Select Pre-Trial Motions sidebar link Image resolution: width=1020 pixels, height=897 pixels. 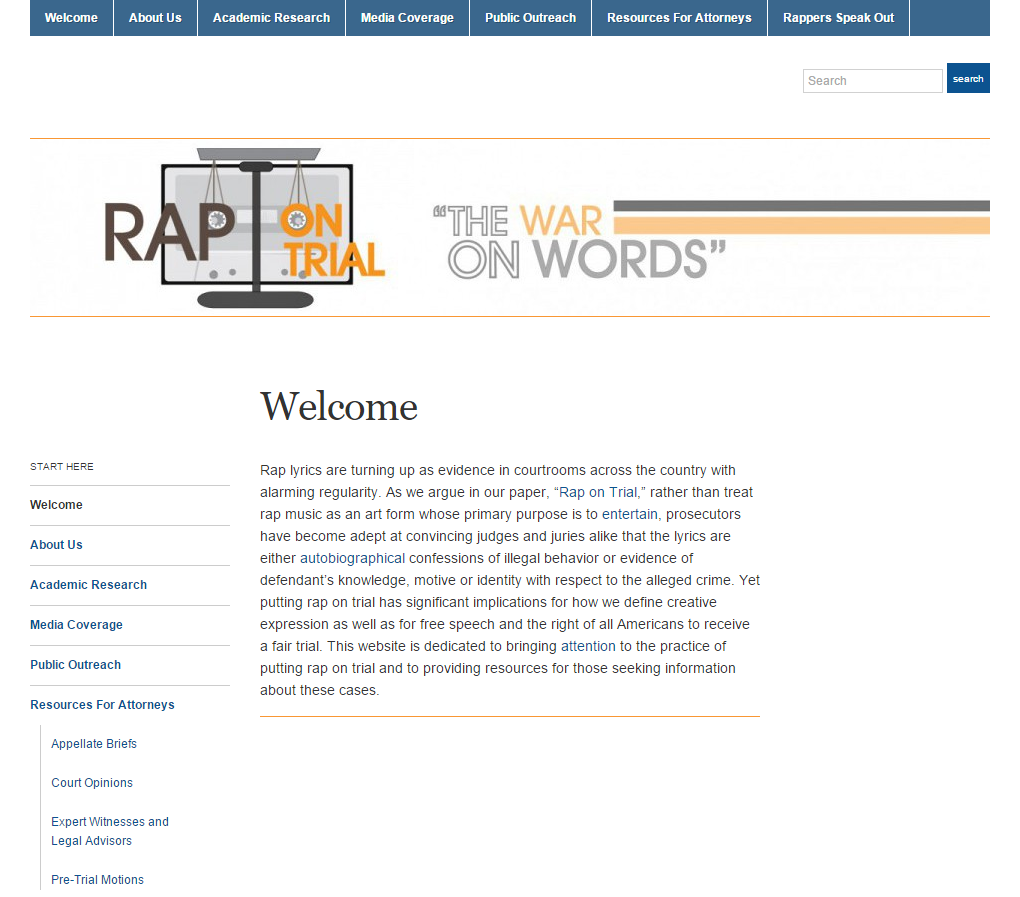point(97,880)
